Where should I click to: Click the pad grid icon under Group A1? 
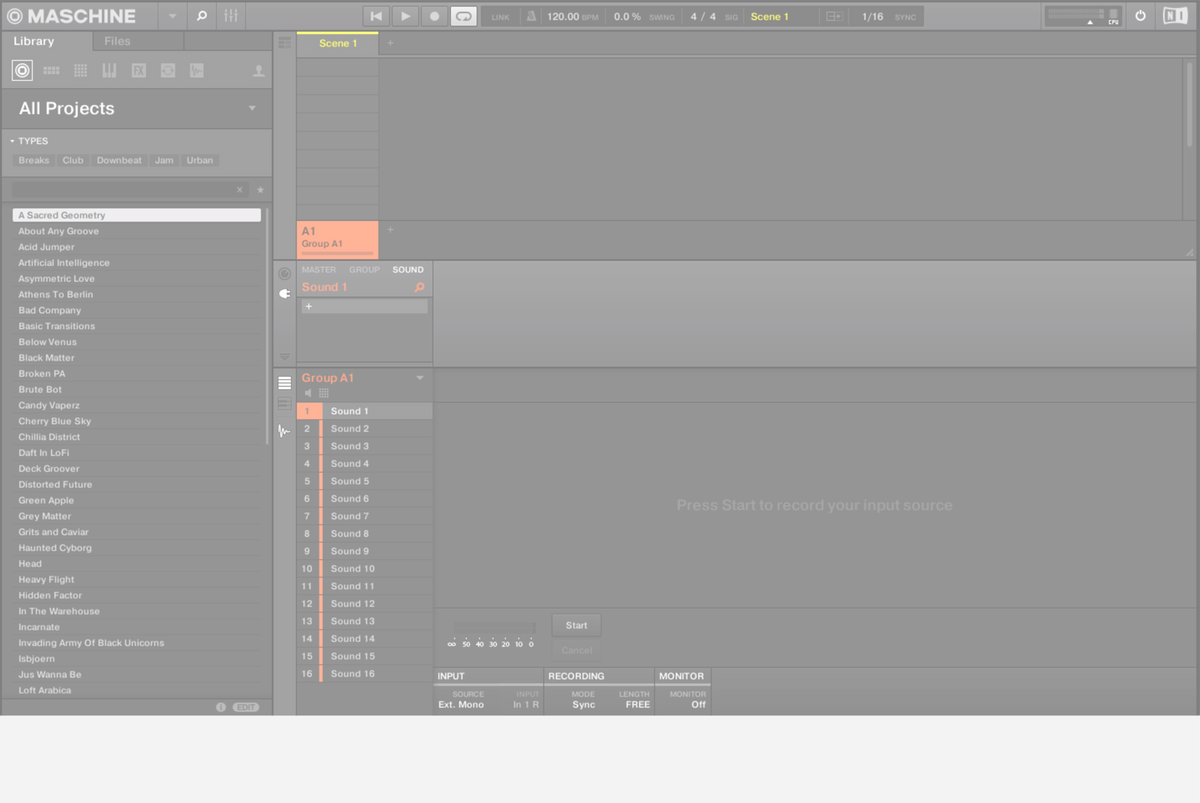(x=324, y=393)
